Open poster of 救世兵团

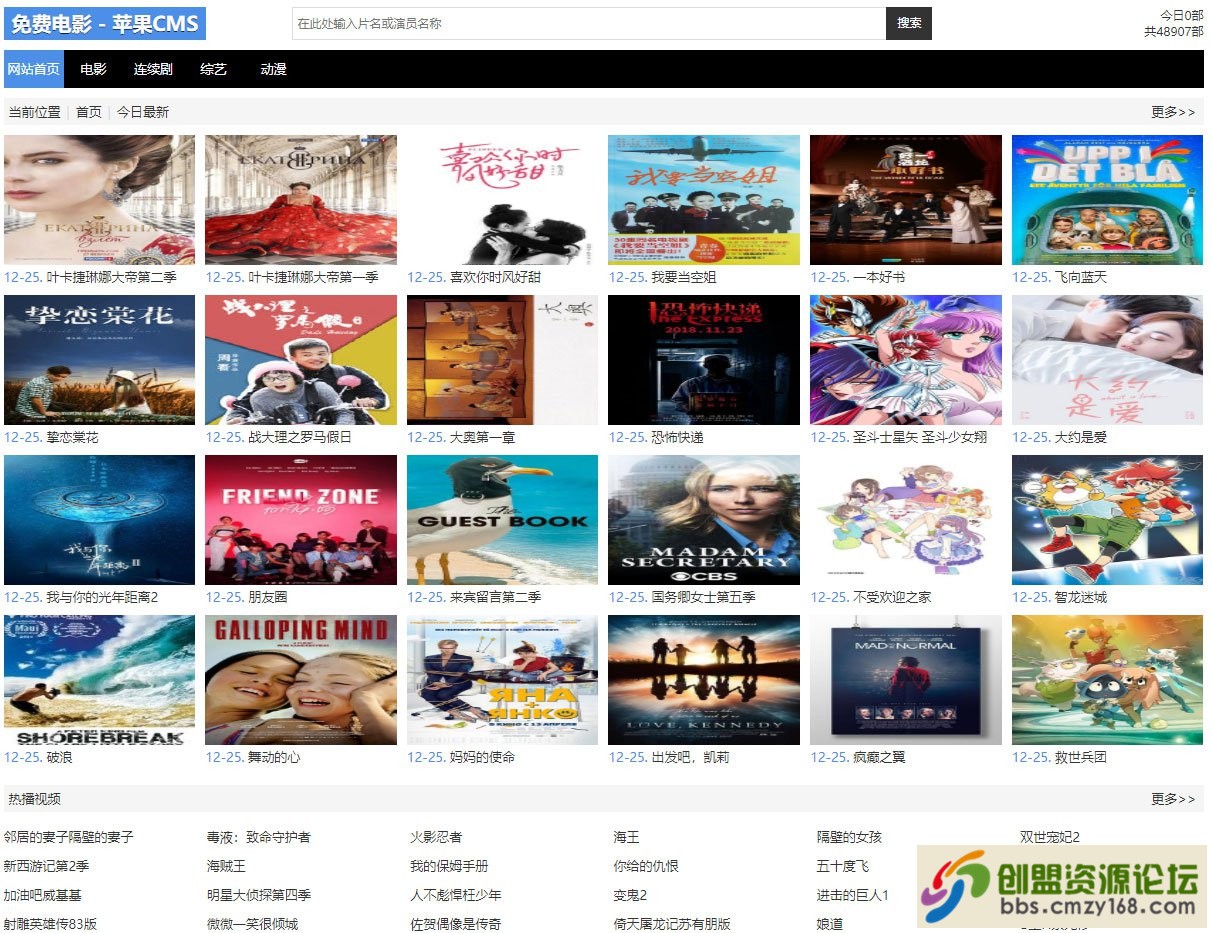pyautogui.click(x=1107, y=680)
